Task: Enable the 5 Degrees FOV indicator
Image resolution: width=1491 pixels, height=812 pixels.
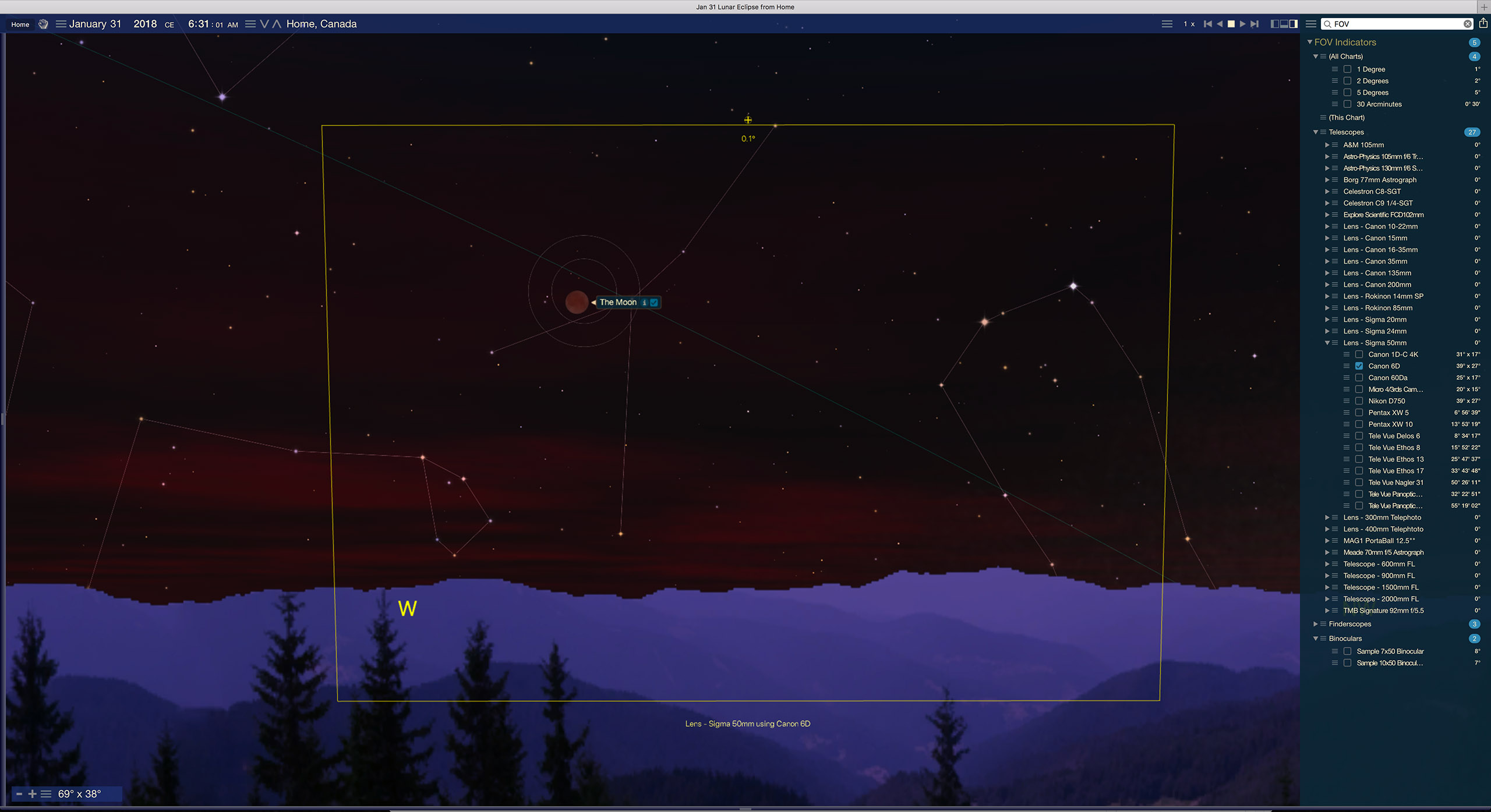Action: click(1347, 93)
